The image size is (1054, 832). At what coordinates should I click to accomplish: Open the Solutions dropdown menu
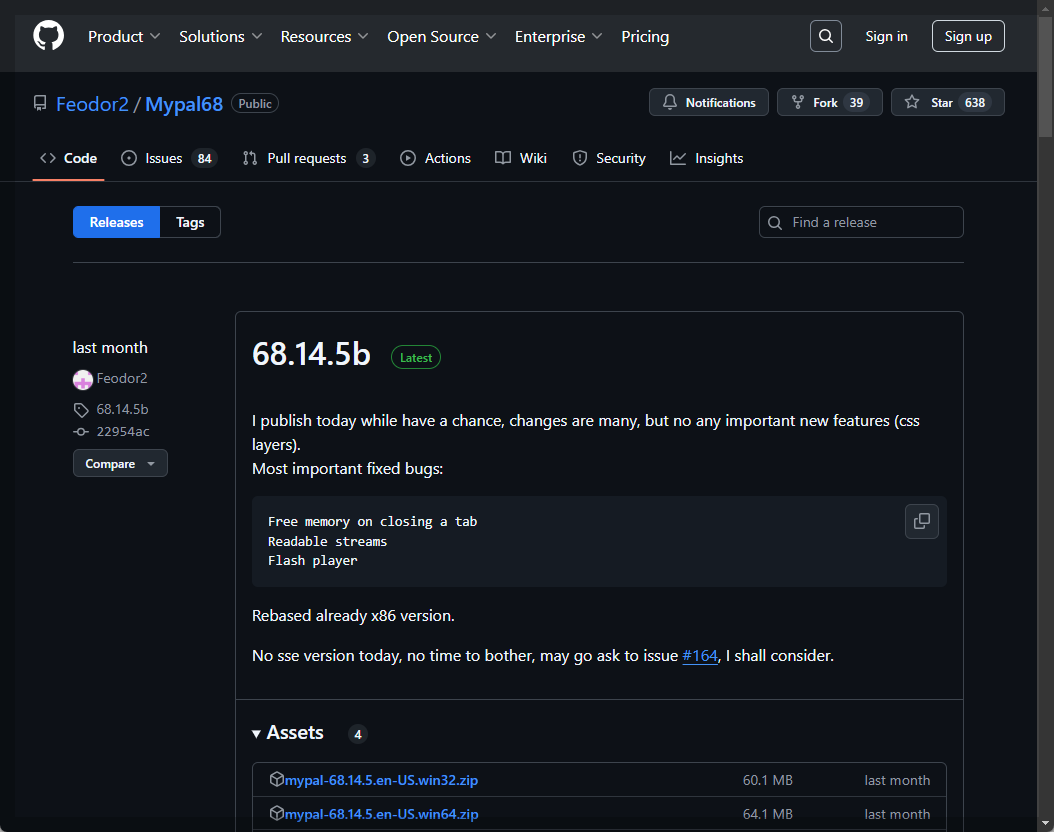220,36
